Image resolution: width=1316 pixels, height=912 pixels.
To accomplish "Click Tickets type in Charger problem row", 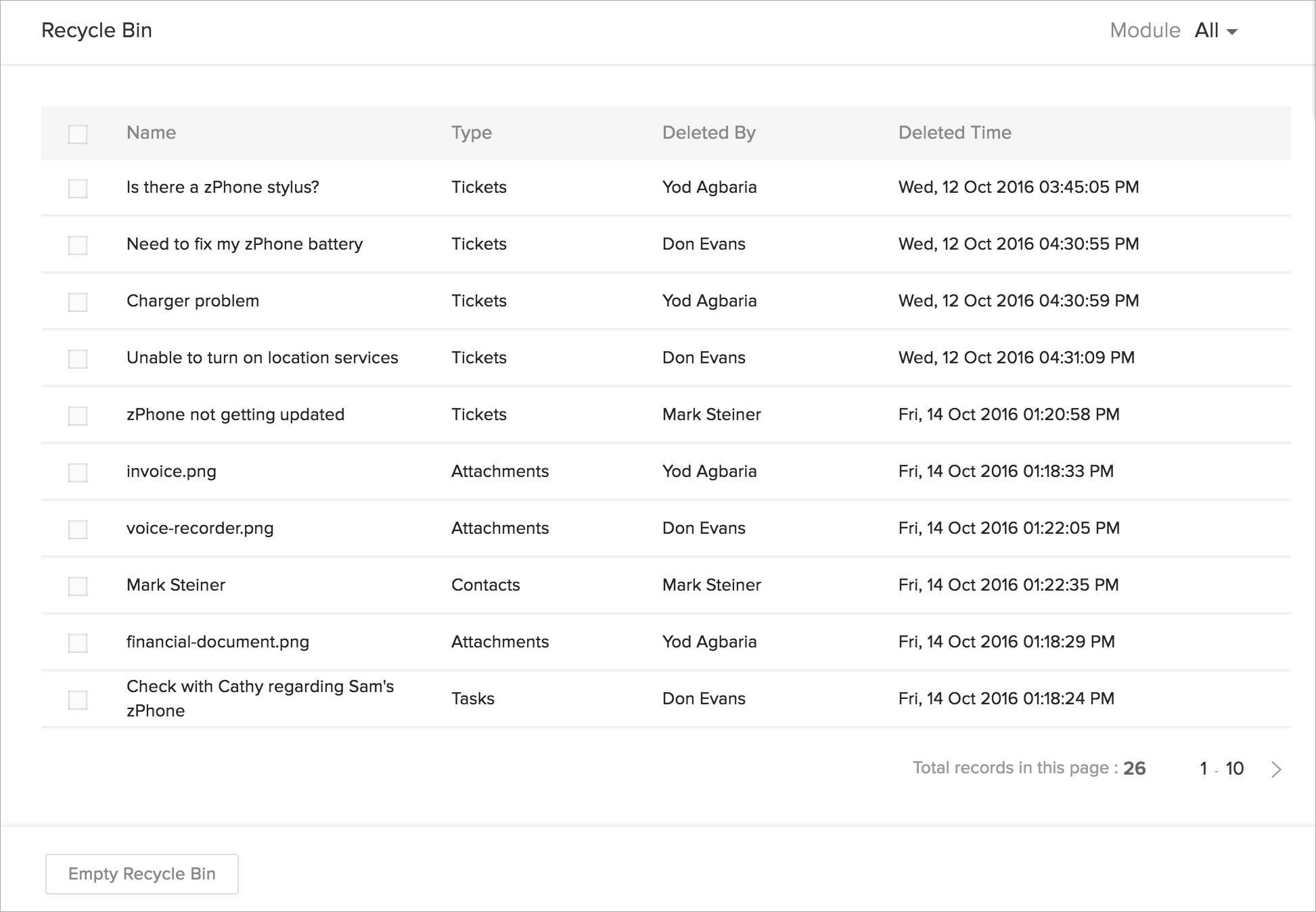I will pyautogui.click(x=479, y=301).
